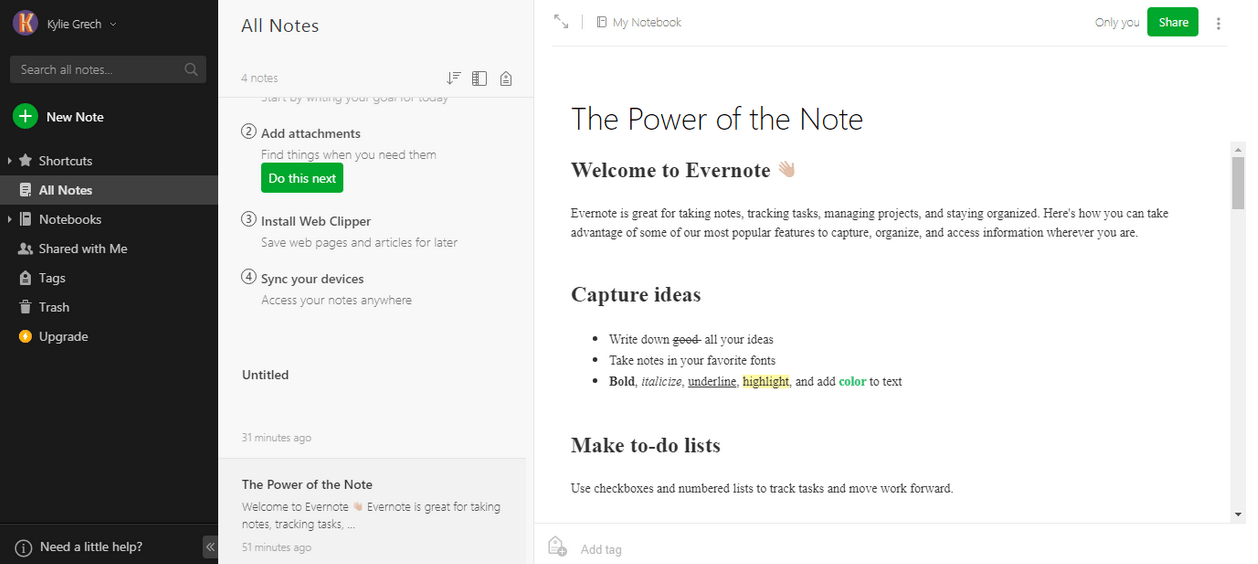The height and width of the screenshot is (564, 1258).
Task: Click the Shared with Me people icon
Action: (26, 248)
